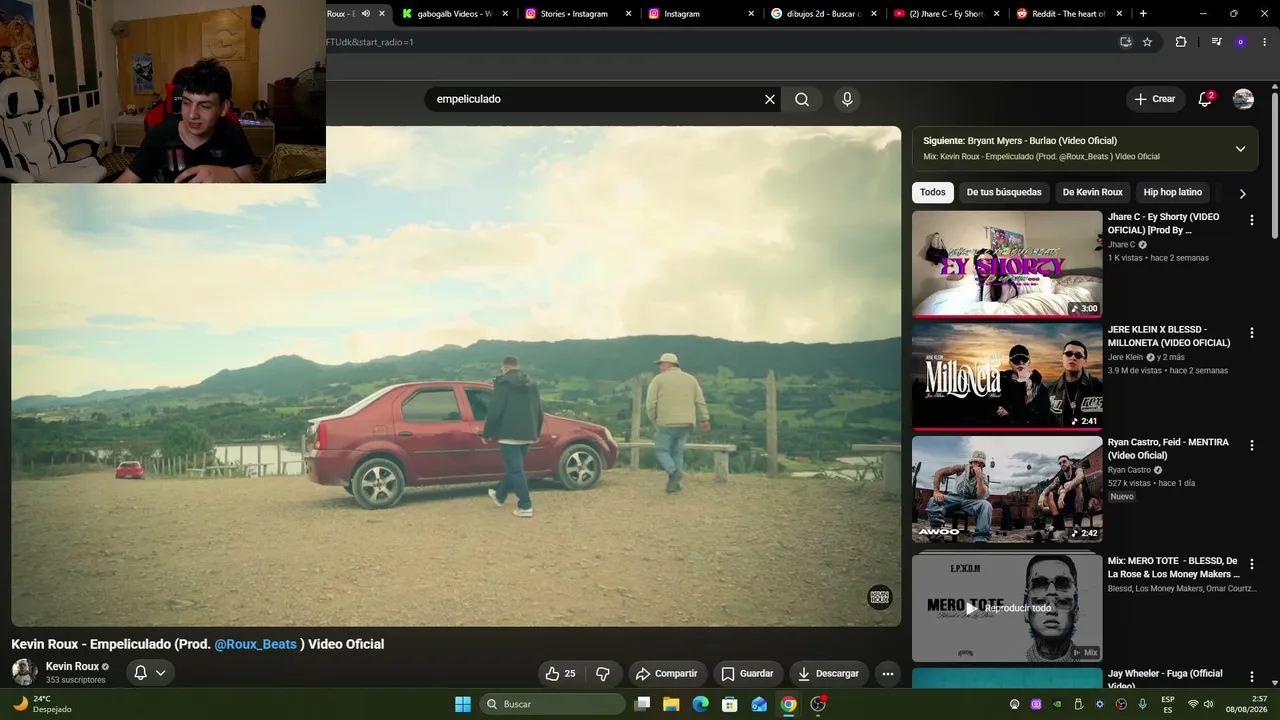The width and height of the screenshot is (1280, 720).
Task: Open a new browser tab
Action: (1143, 14)
